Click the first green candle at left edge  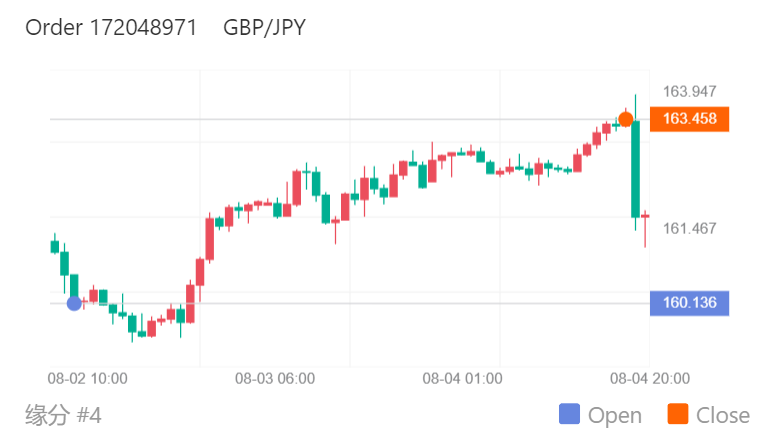54,245
